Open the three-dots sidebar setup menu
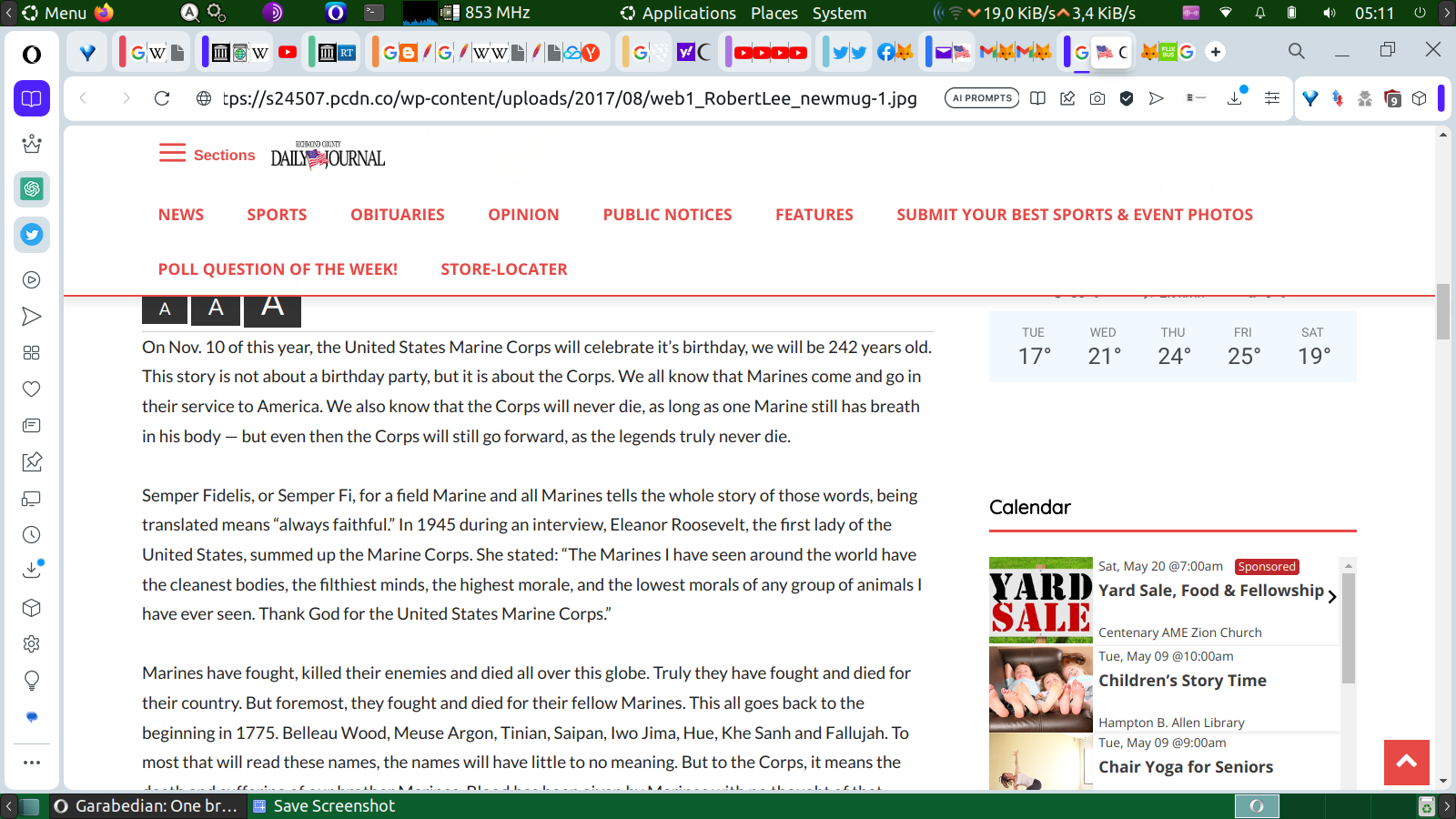 pyautogui.click(x=32, y=763)
